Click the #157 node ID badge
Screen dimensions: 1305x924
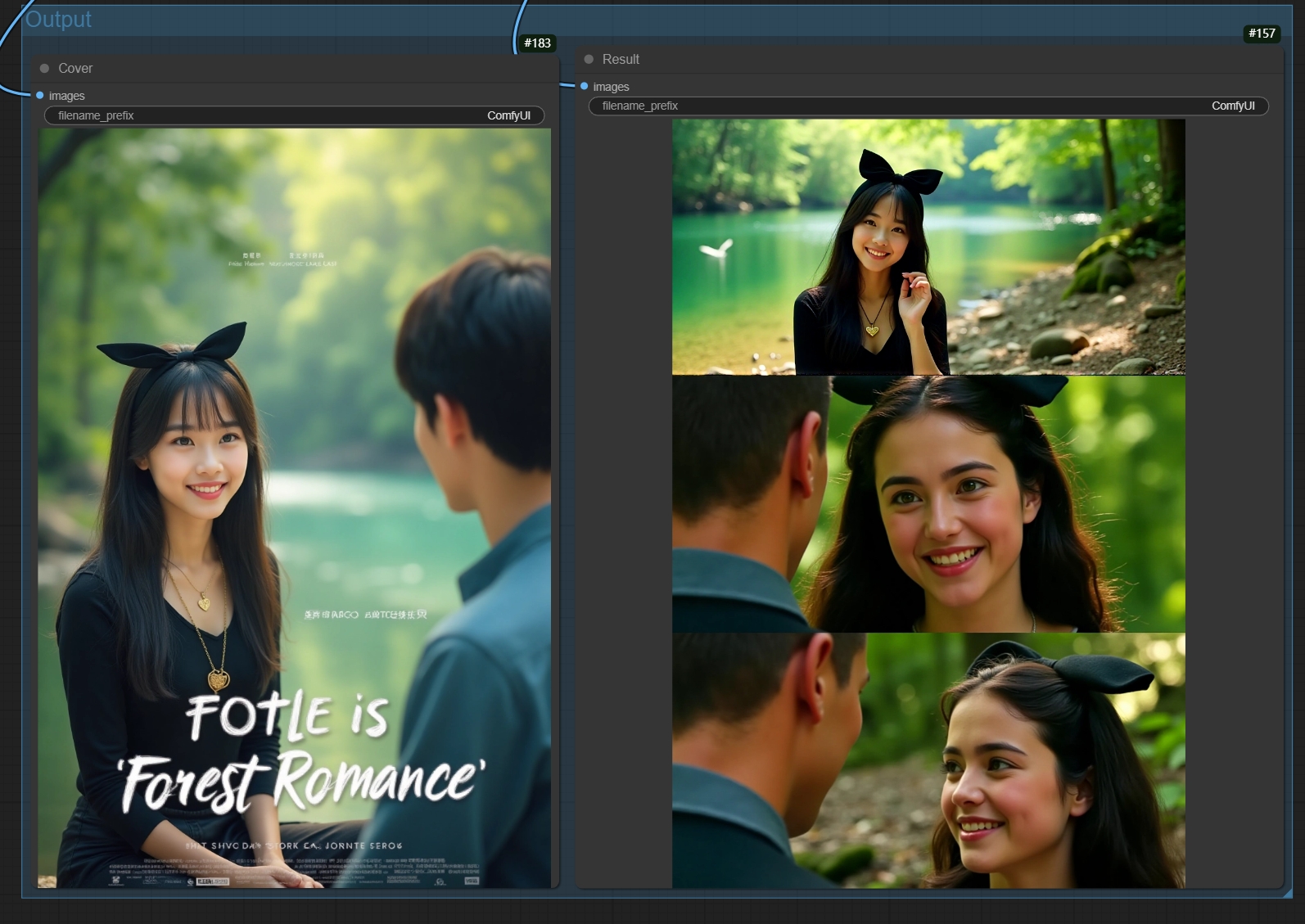(x=1262, y=34)
